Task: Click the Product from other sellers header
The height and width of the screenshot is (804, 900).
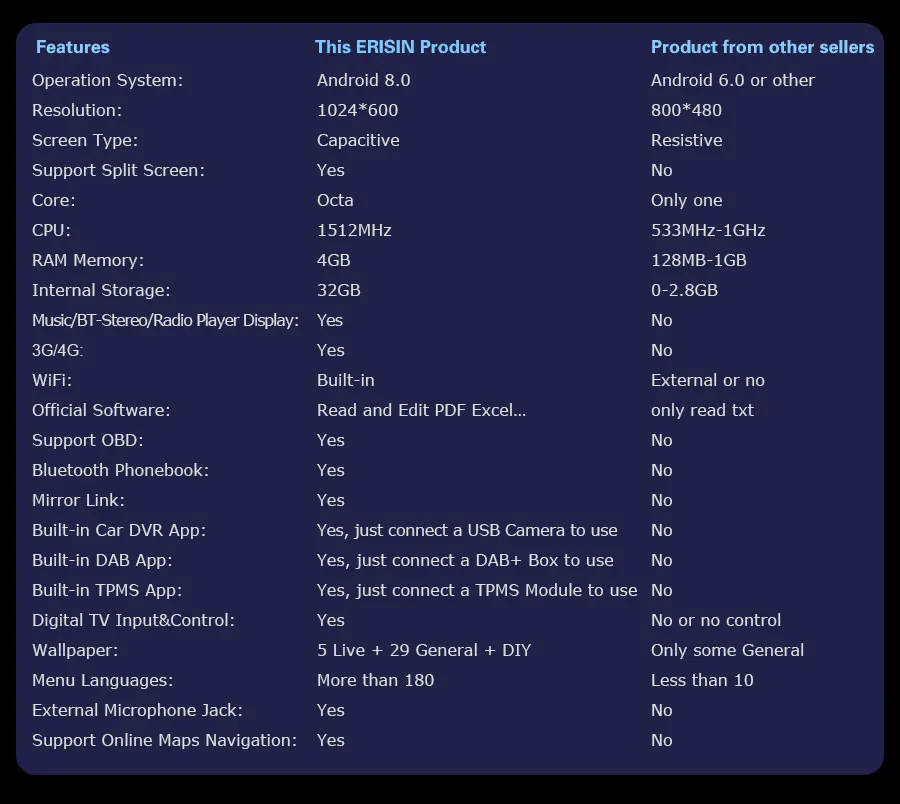Action: pyautogui.click(x=762, y=47)
